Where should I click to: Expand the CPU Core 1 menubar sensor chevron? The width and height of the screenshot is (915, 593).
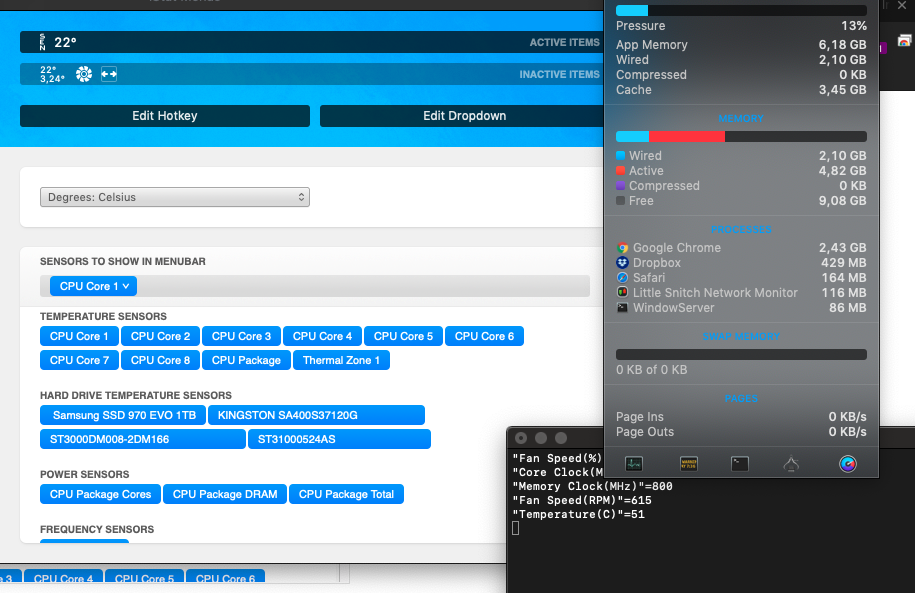click(x=126, y=286)
